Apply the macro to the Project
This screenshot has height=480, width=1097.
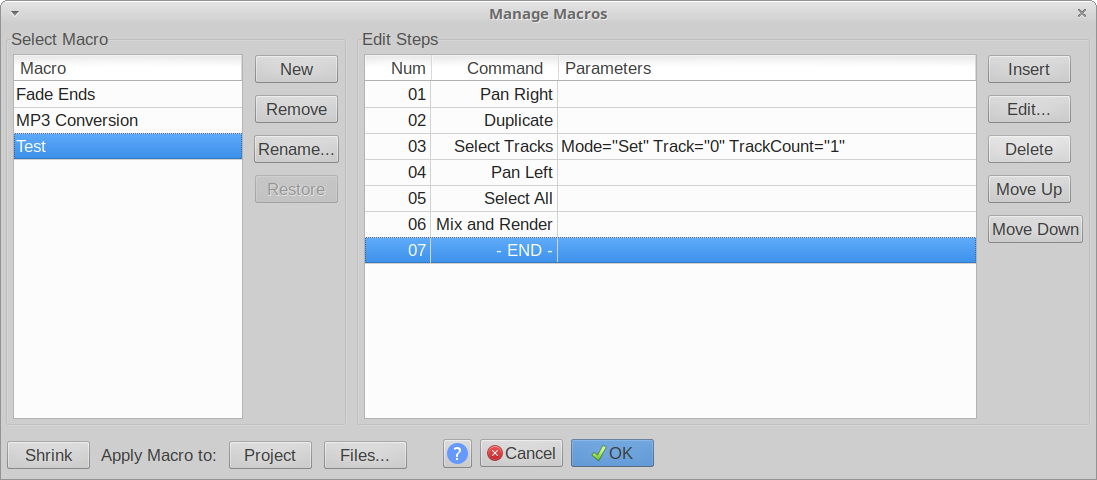point(270,455)
